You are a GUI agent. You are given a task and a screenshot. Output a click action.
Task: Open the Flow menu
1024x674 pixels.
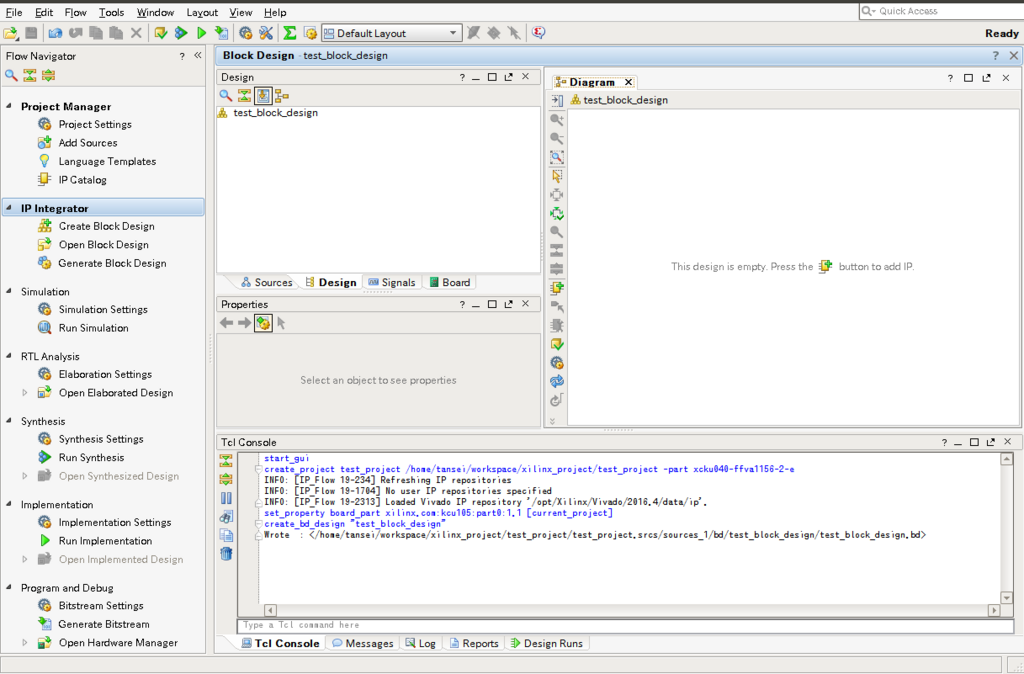(76, 12)
